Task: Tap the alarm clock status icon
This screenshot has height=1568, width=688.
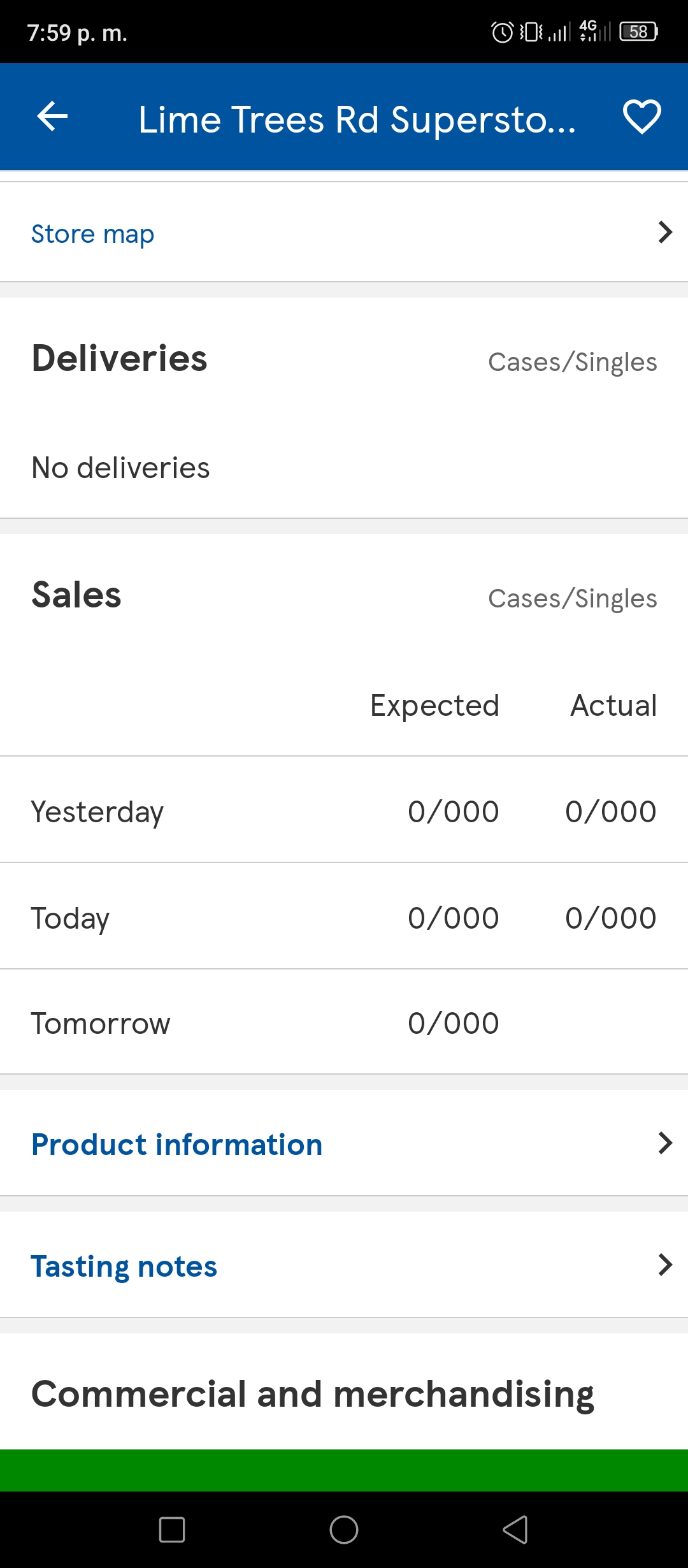Action: pos(503,32)
